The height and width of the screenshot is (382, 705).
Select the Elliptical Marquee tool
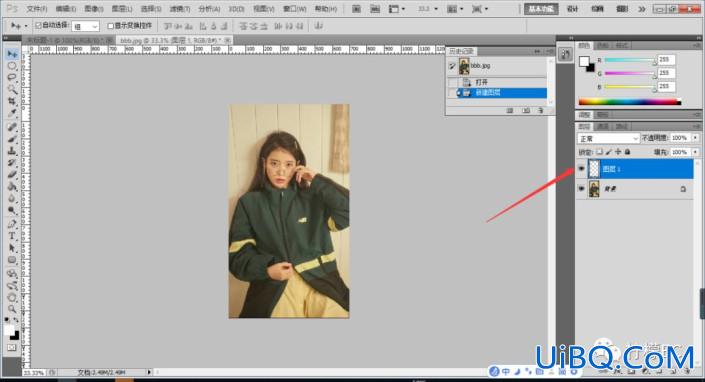click(x=12, y=66)
